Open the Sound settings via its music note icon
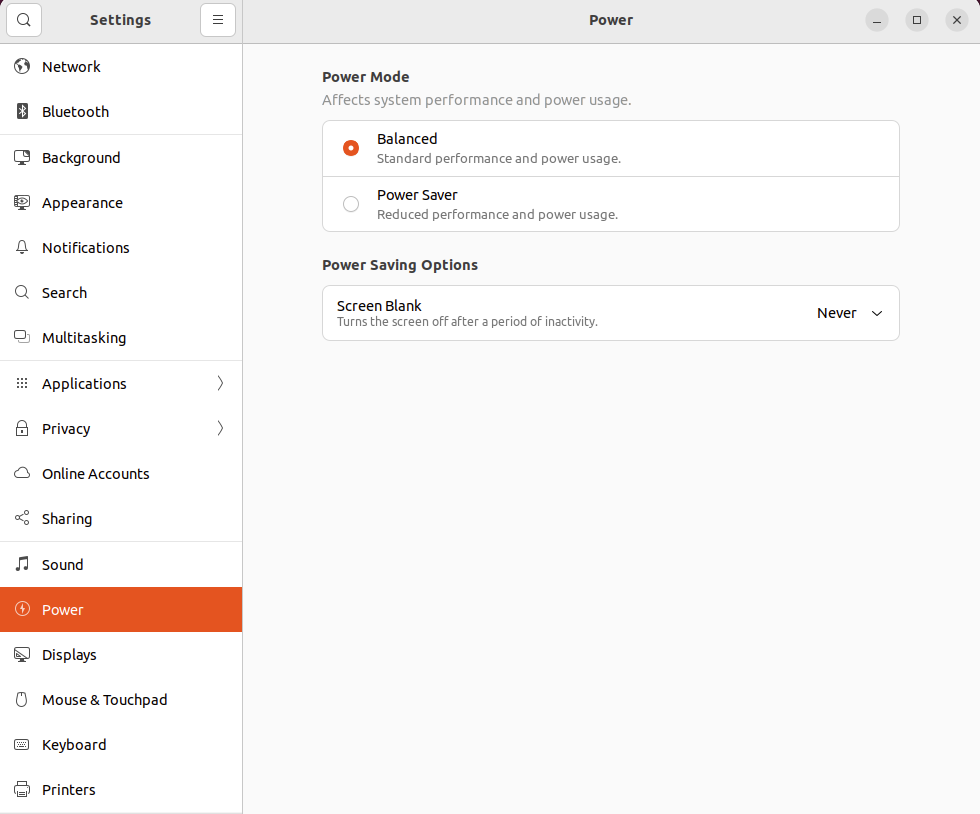Image resolution: width=980 pixels, height=814 pixels. pos(21,564)
